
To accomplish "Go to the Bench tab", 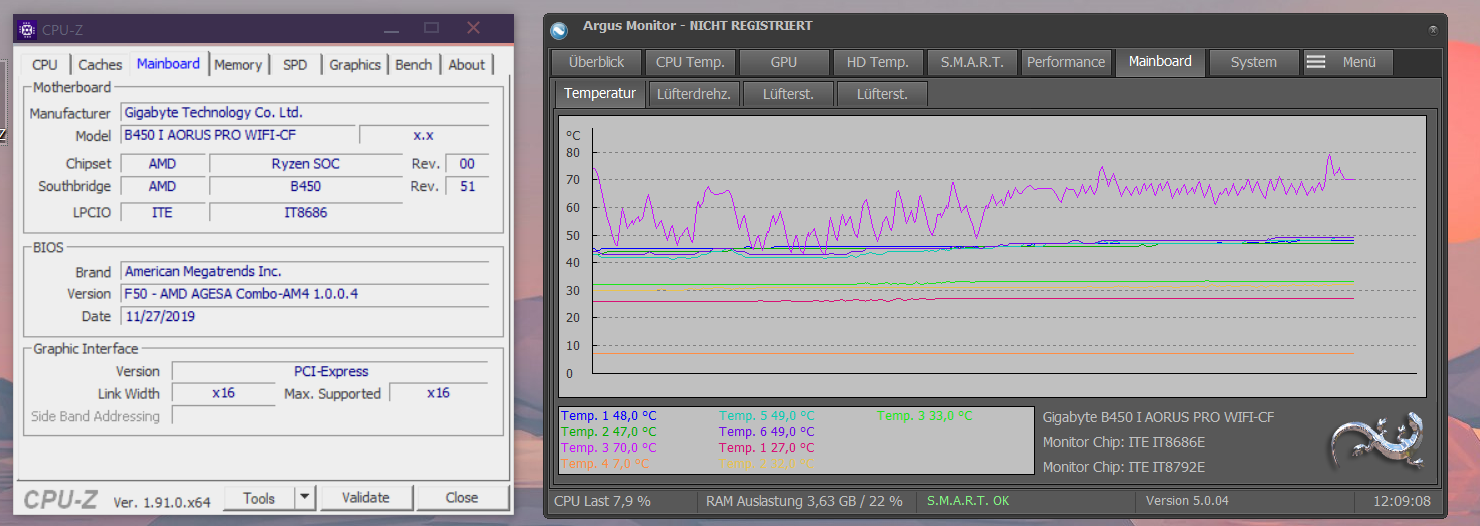I will pos(414,64).
